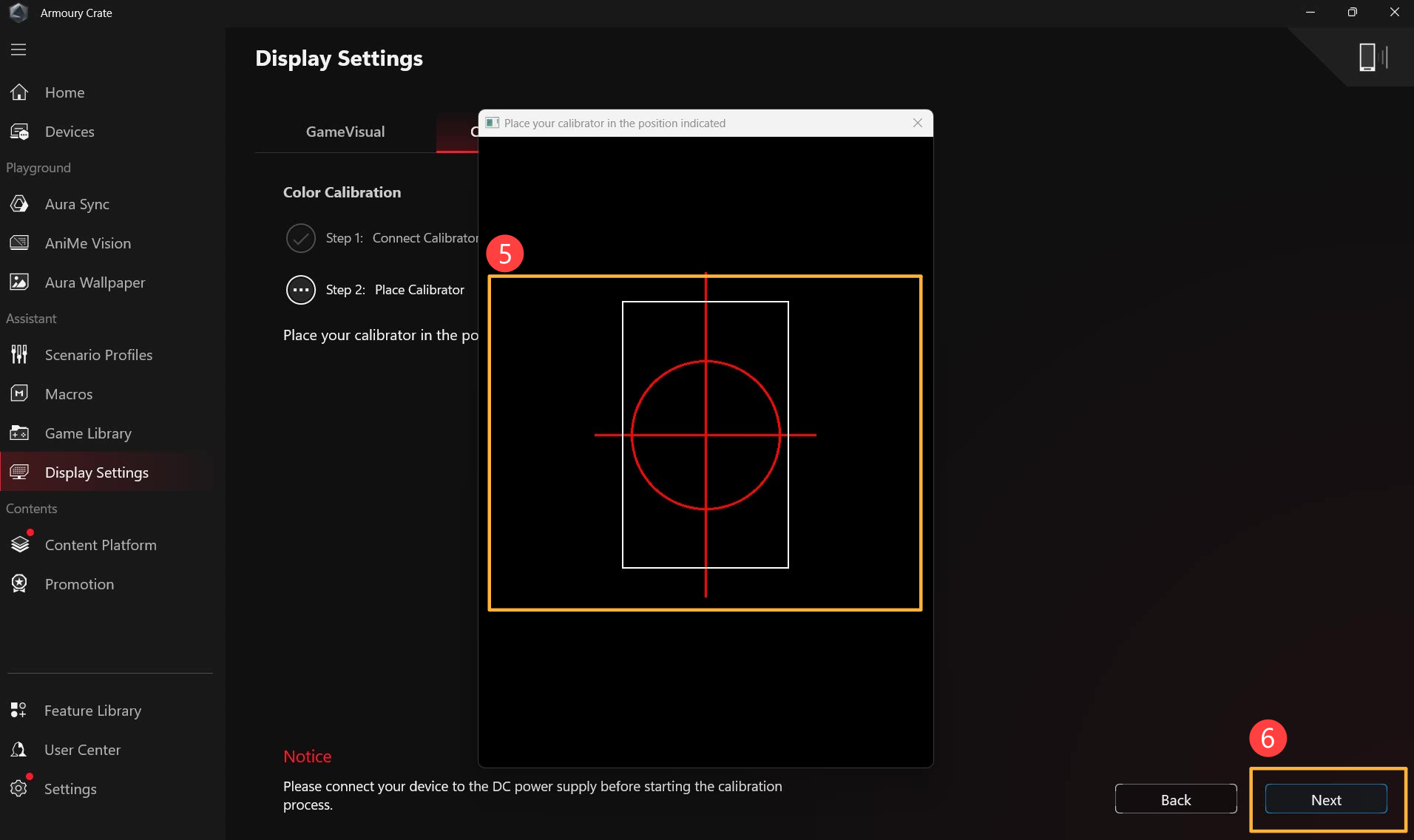Click the Next button
Image resolution: width=1414 pixels, height=840 pixels.
pyautogui.click(x=1325, y=799)
